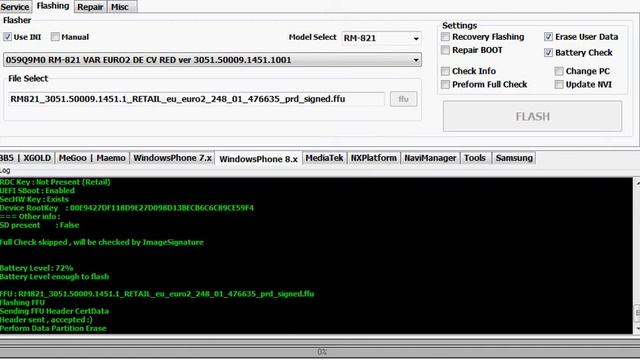The height and width of the screenshot is (360, 640).
Task: Click the log scrollbar down arrow
Action: tap(637, 329)
